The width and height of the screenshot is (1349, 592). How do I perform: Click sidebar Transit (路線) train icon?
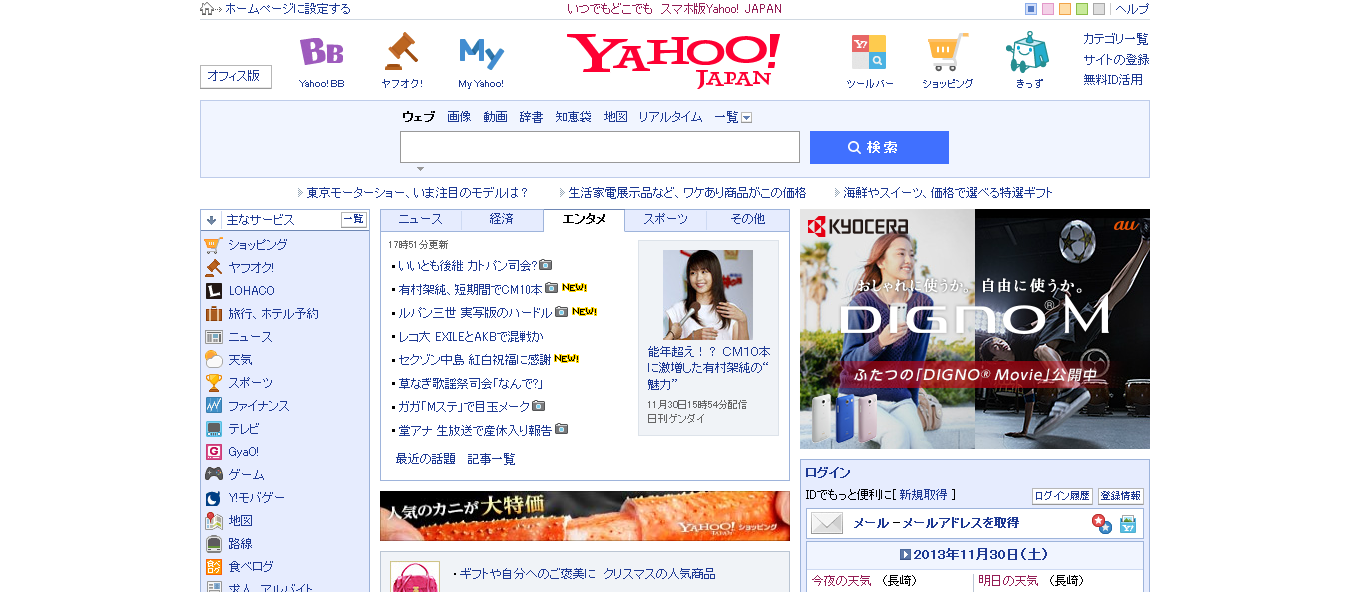pos(213,544)
